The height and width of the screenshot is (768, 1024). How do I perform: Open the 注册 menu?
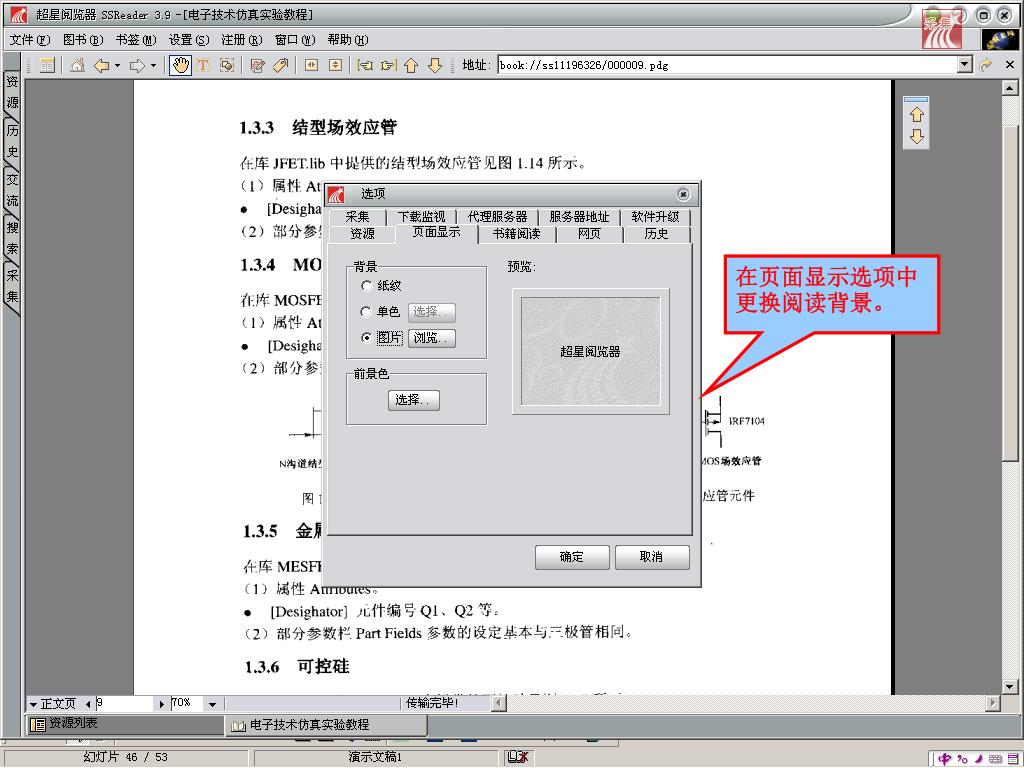click(242, 40)
